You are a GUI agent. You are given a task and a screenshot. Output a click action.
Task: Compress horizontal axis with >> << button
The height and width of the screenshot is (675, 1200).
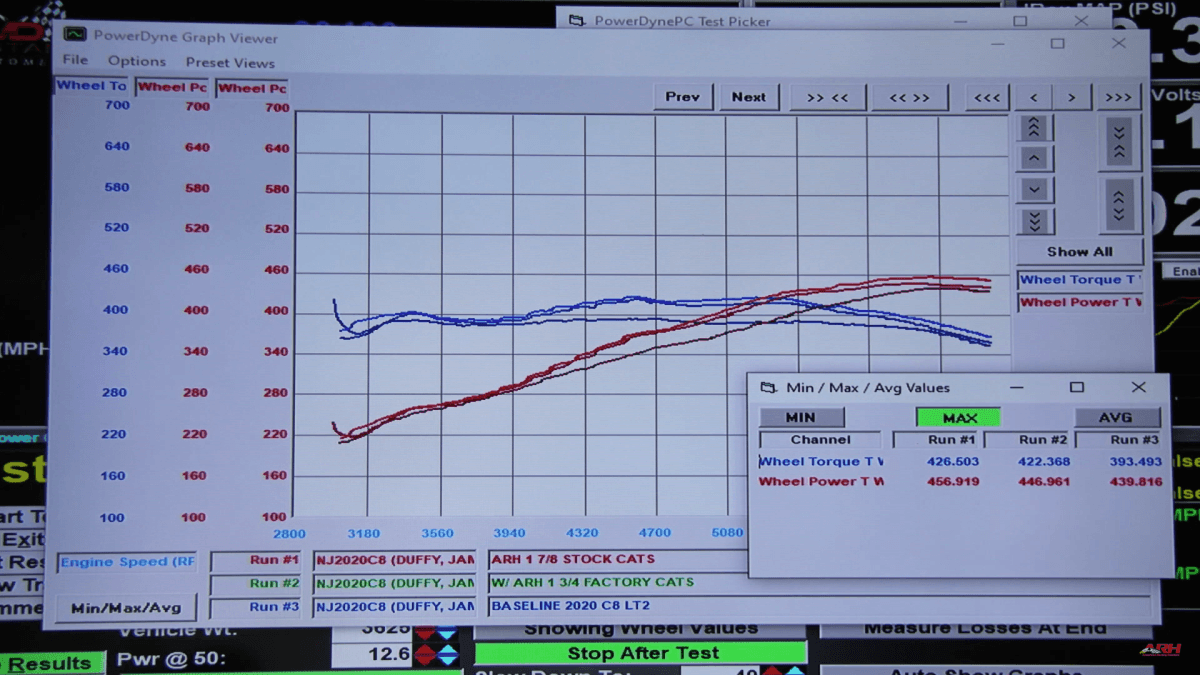[827, 97]
